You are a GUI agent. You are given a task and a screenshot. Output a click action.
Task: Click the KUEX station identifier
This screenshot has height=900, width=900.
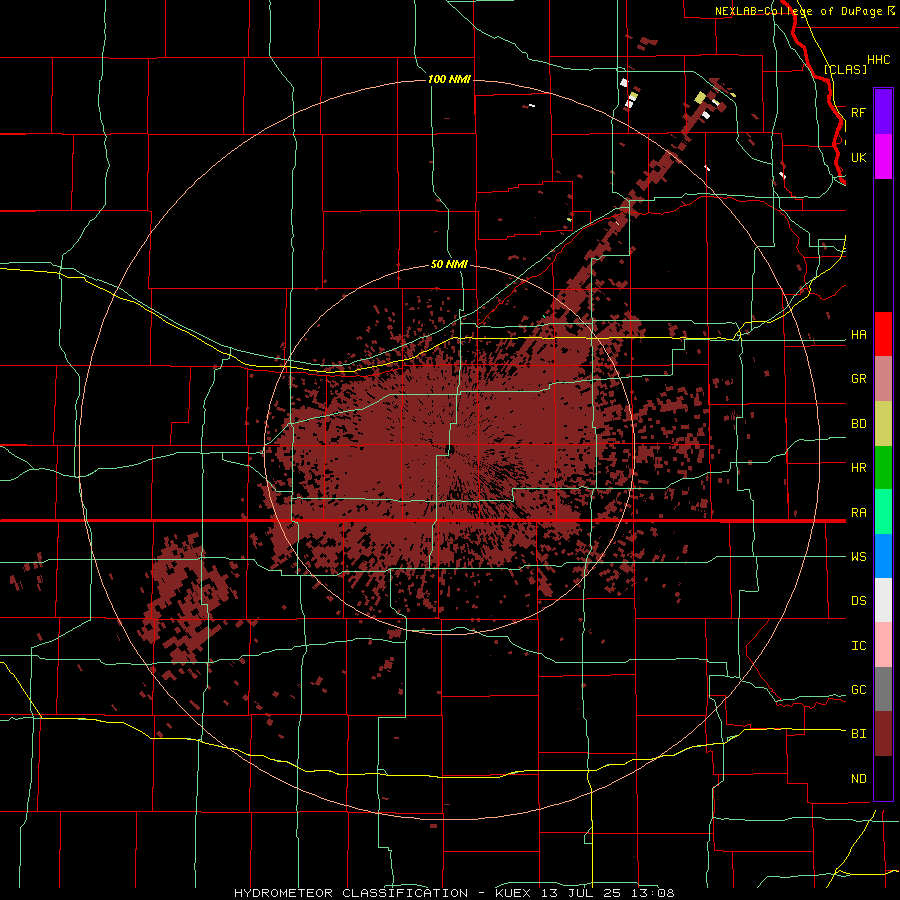click(x=514, y=893)
